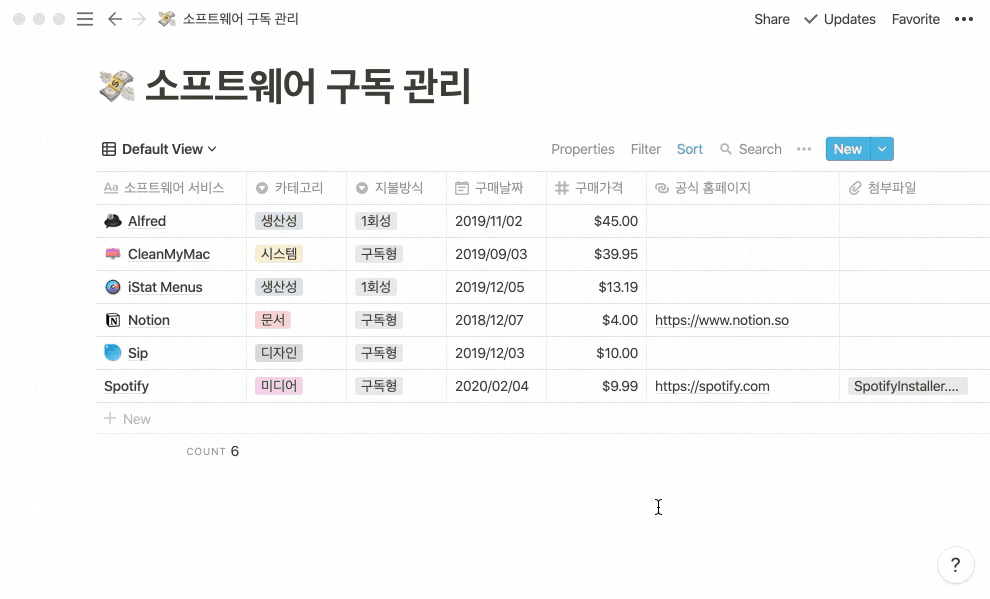Screen dimensions: 990x599
Task: Click Spotify's price $9.99
Action: pyautogui.click(x=619, y=386)
